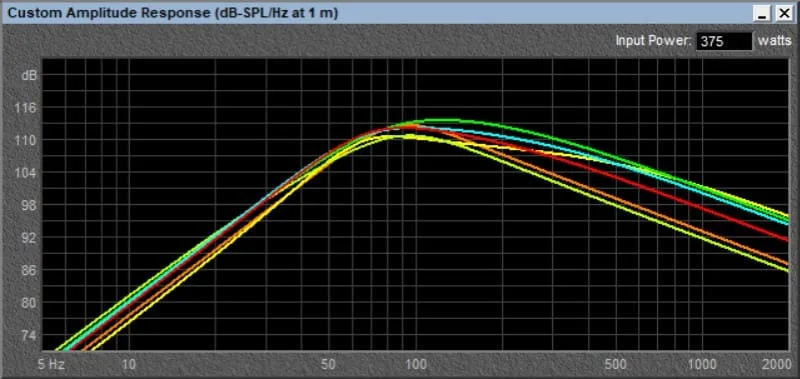This screenshot has width=800, height=379.
Task: Click the Input Power field showing 375
Action: pyautogui.click(x=724, y=41)
